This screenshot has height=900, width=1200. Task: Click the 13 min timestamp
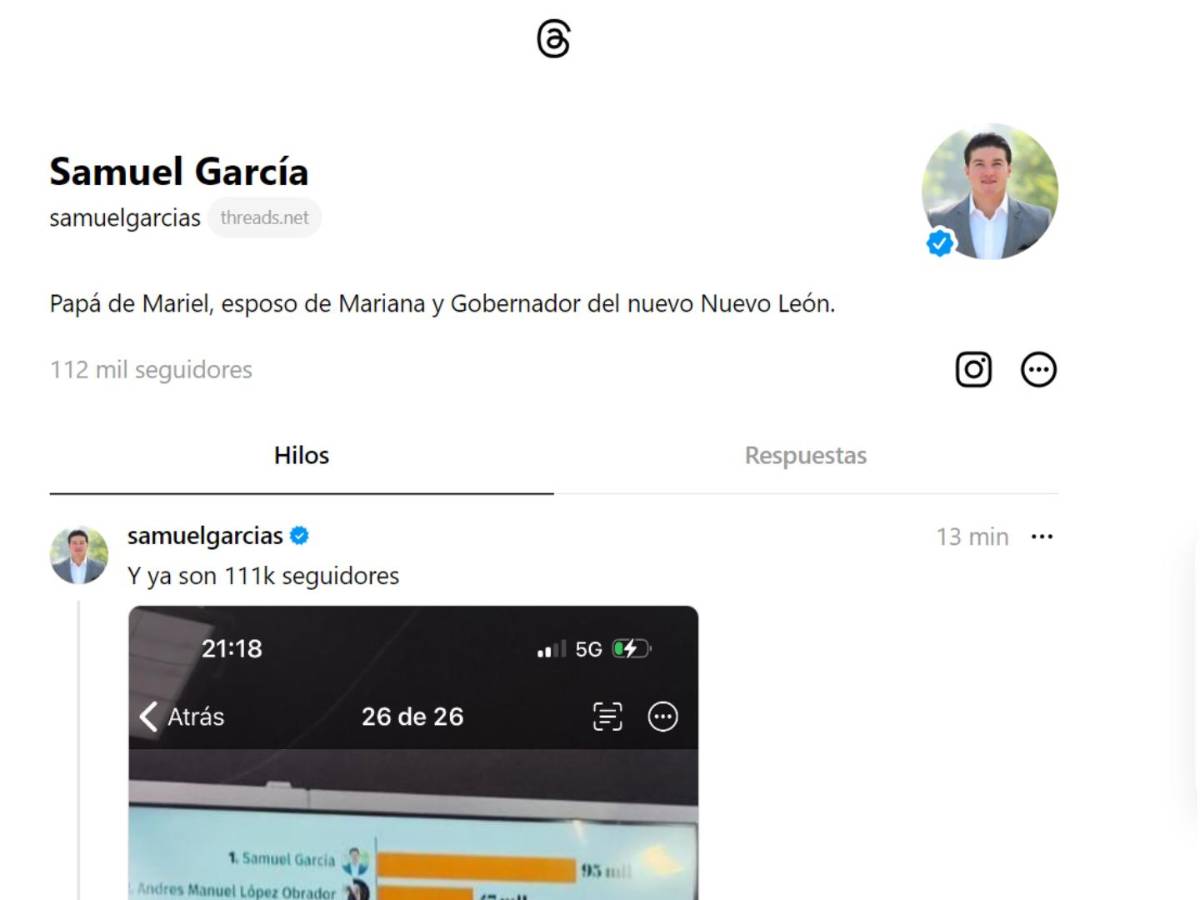point(971,536)
